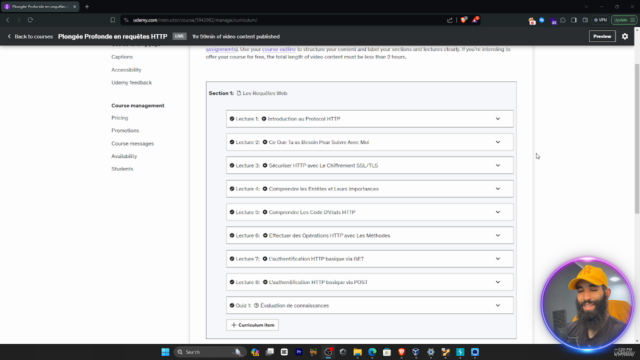Image resolution: width=640 pixels, height=360 pixels.
Task: Click Lecture 5 Comprendre Les Code title
Action: [312, 212]
